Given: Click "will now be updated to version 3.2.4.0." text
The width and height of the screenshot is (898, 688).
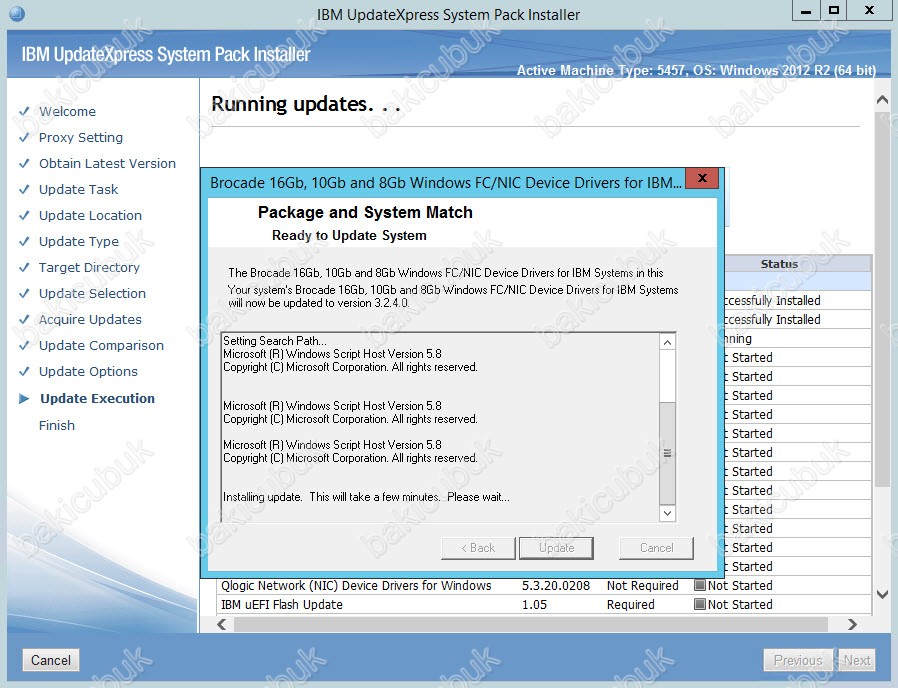Looking at the screenshot, I should click(x=318, y=303).
